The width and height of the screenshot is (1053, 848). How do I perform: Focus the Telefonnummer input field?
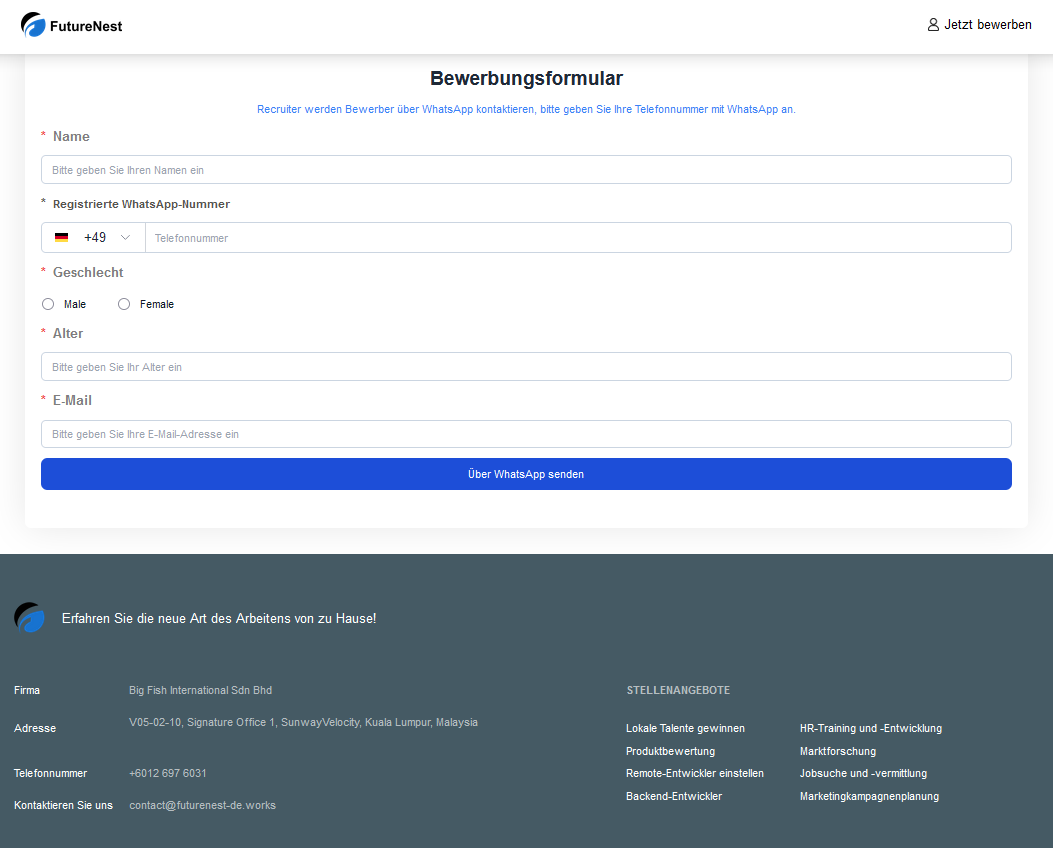578,238
